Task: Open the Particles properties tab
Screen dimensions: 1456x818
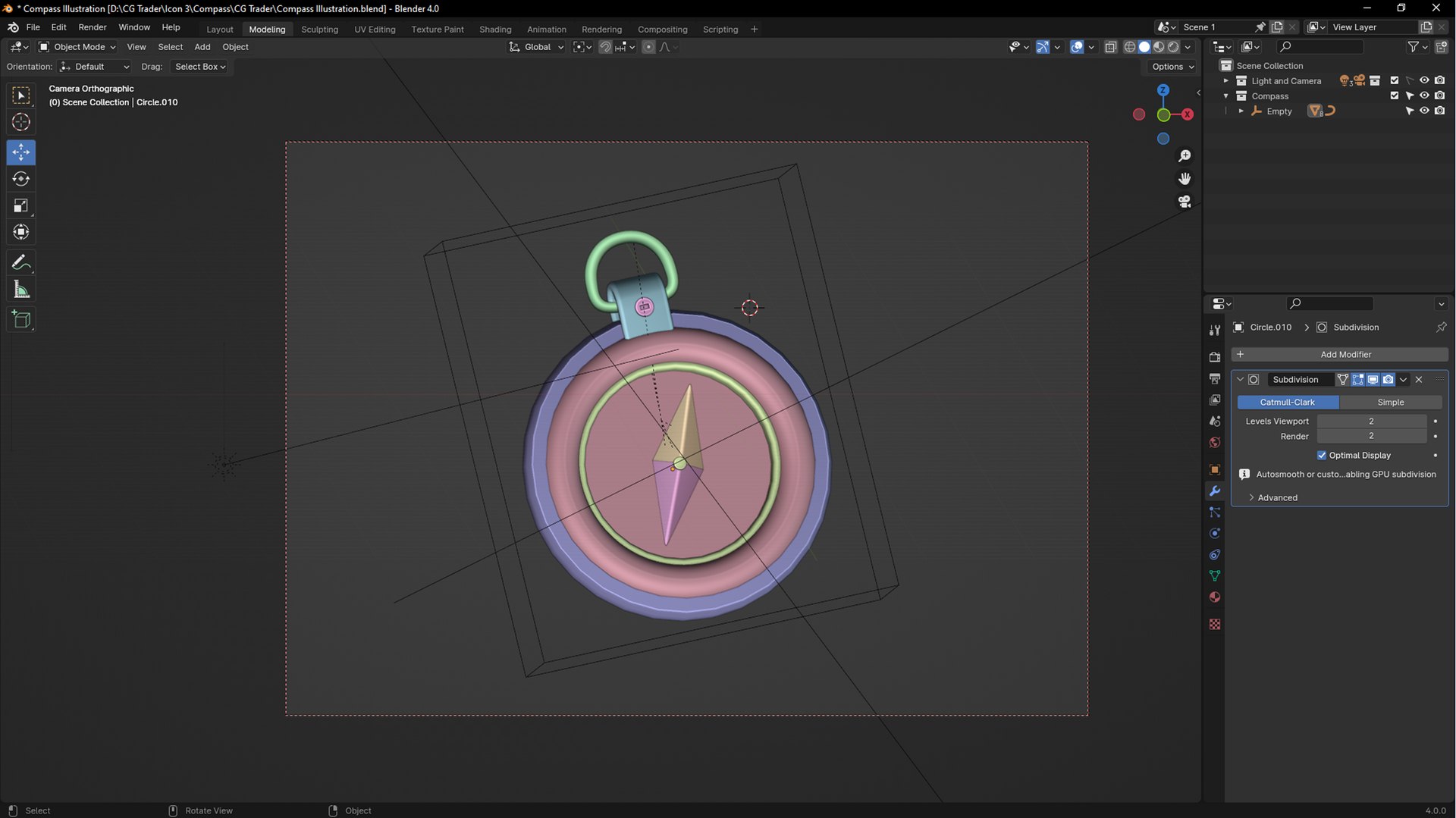Action: pyautogui.click(x=1215, y=512)
